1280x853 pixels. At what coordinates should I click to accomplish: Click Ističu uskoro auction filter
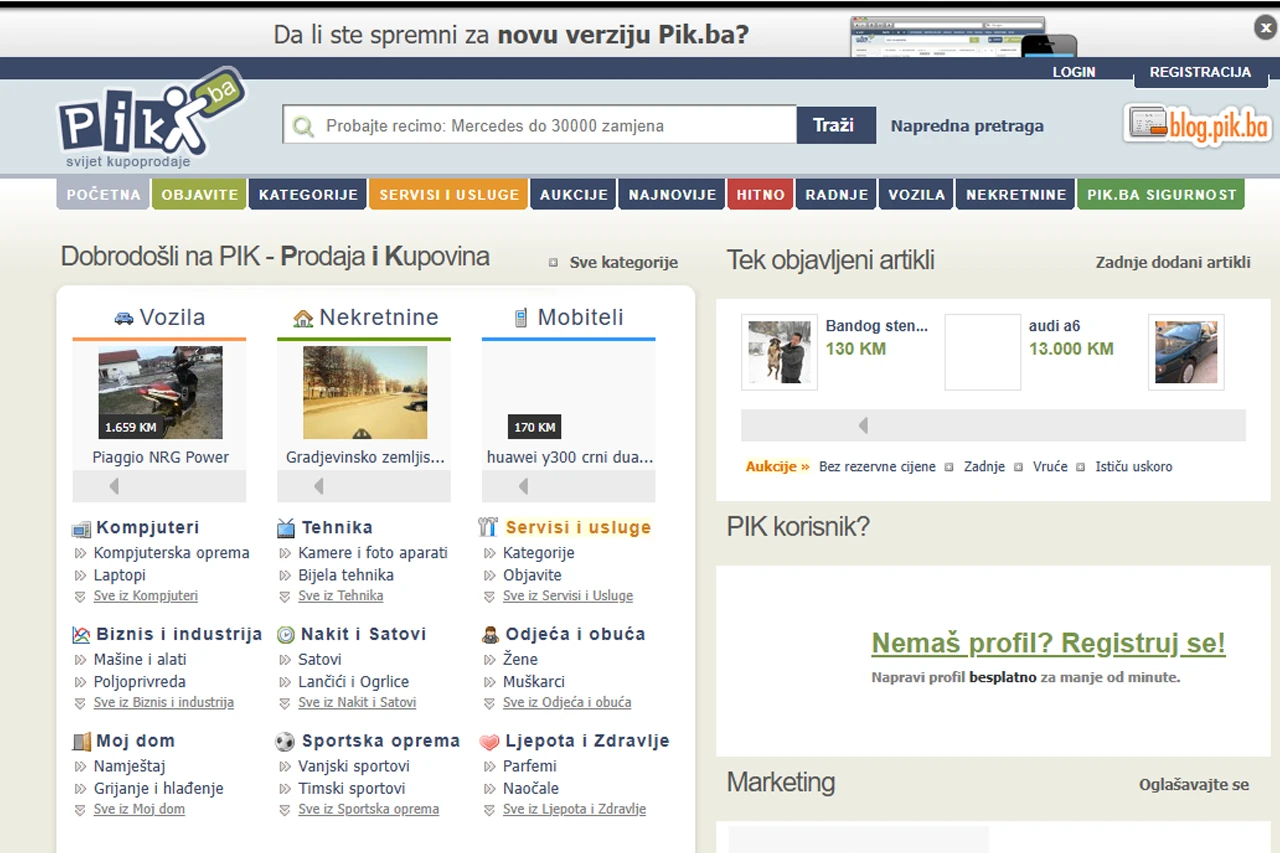click(1134, 467)
